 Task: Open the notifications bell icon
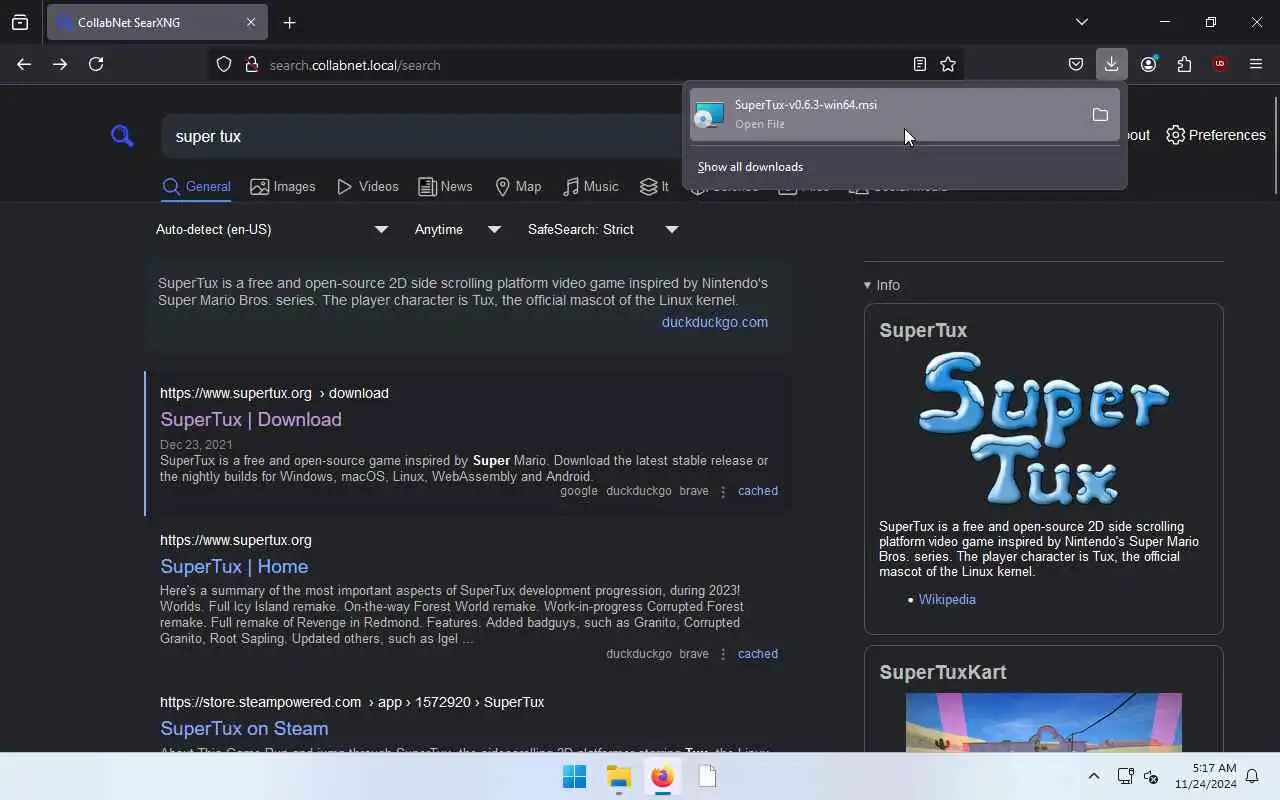1251,776
